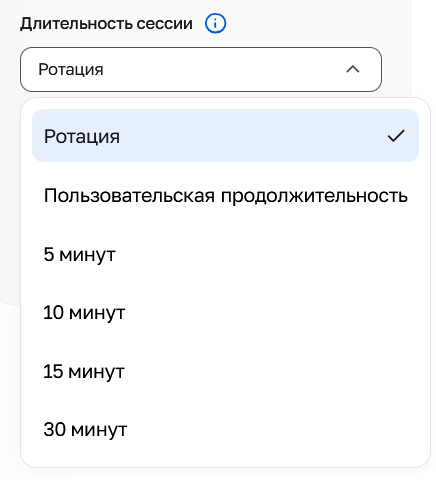Select 30 минут from the list
436x480 pixels.
pos(225,429)
